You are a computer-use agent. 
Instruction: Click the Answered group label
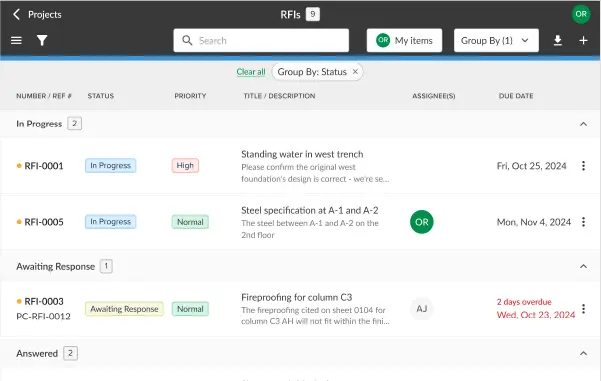tap(37, 353)
